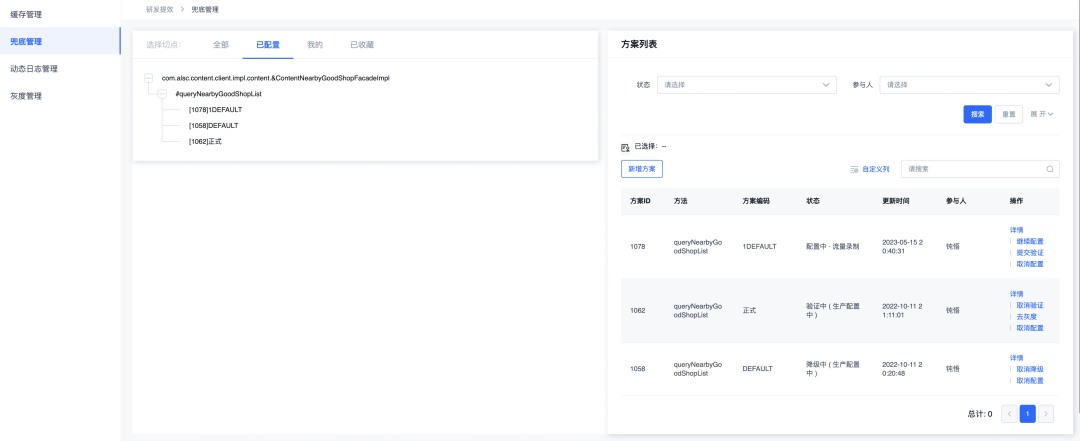Switch to the 全部 tab
Viewport: 1080px width, 441px height.
click(x=220, y=45)
